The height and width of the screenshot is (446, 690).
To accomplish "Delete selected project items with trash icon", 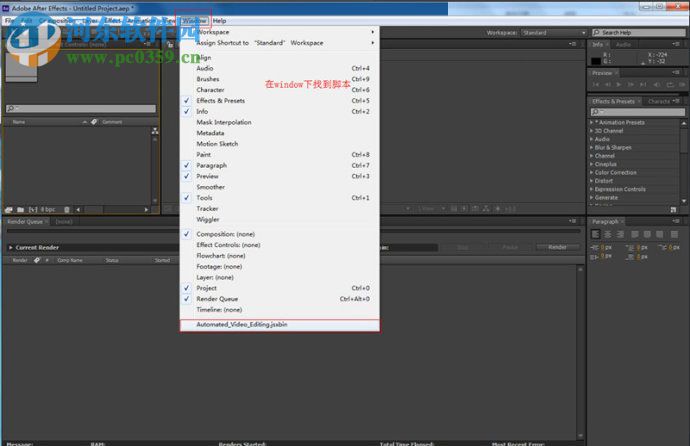I will [x=67, y=210].
